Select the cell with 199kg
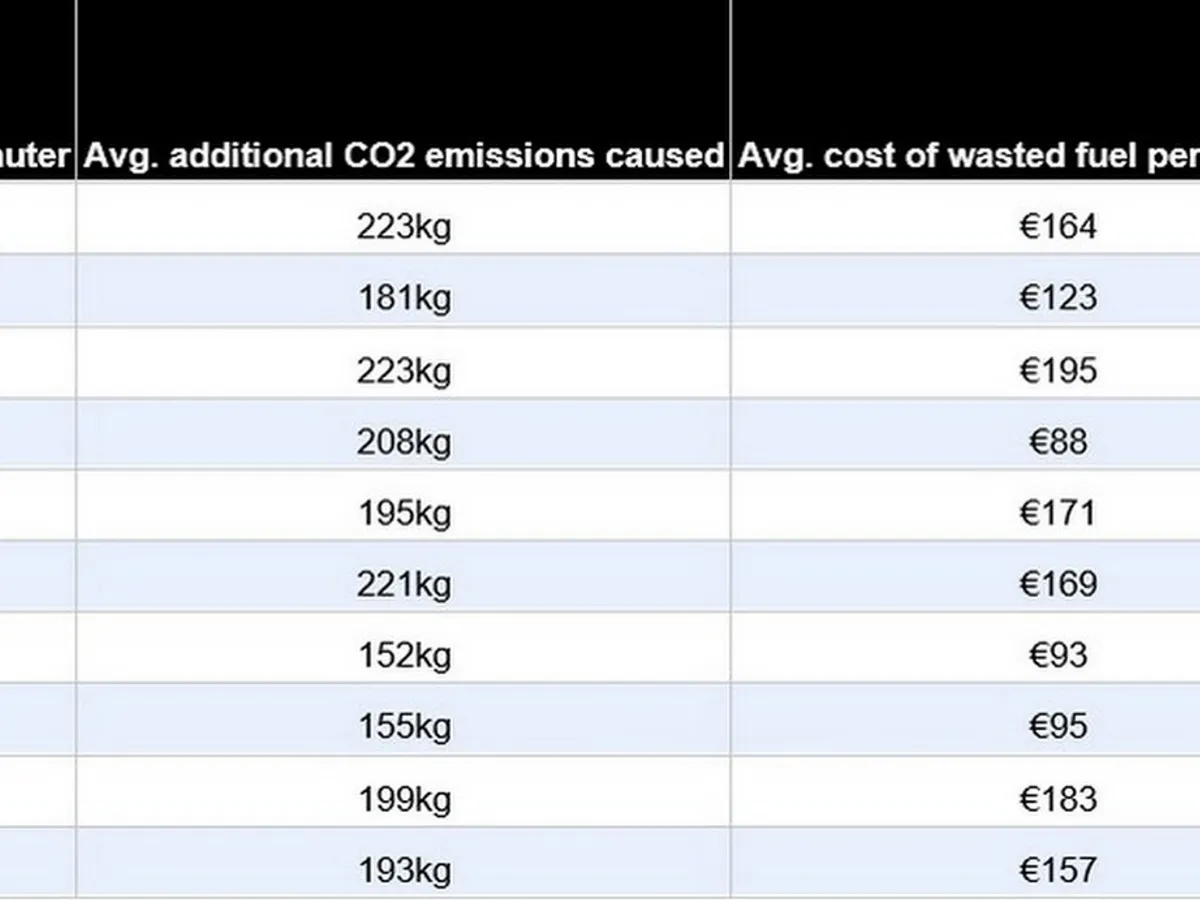Viewport: 1200px width, 900px height. point(404,798)
